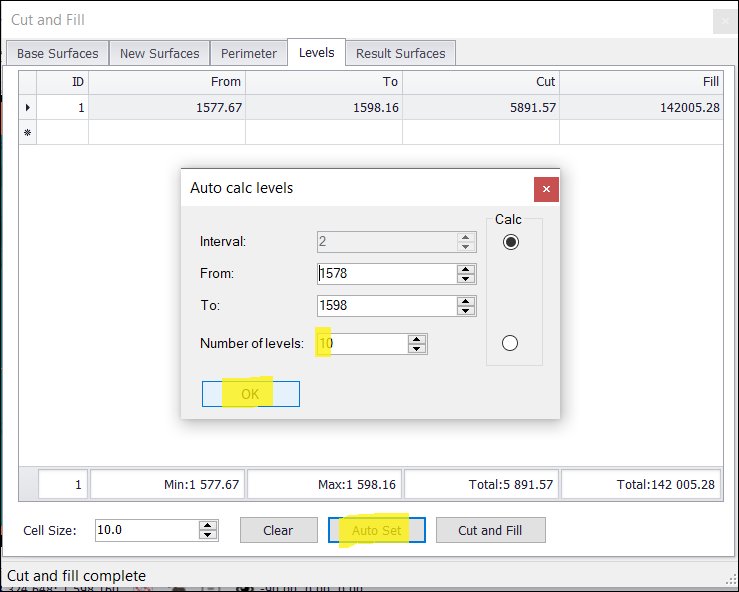Open the Result Surfaces tab
The image size is (739, 592).
coord(401,53)
